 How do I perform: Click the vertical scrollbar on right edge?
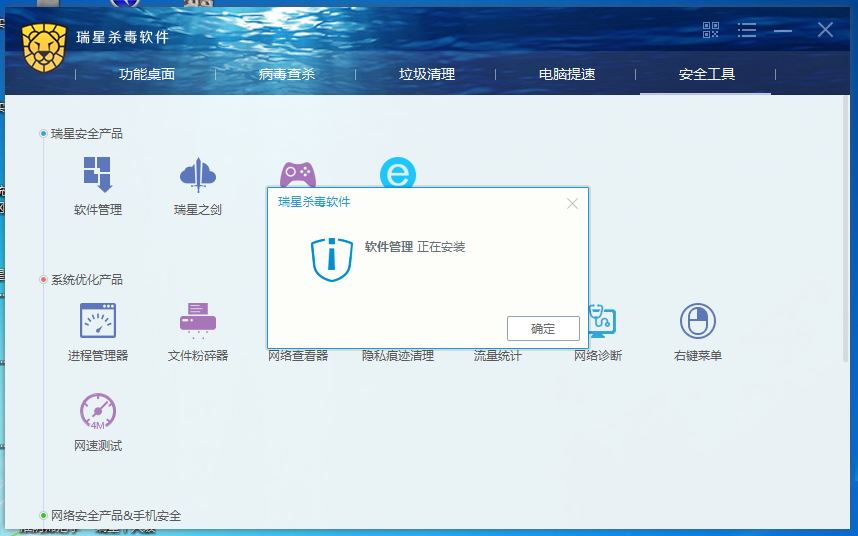845,230
